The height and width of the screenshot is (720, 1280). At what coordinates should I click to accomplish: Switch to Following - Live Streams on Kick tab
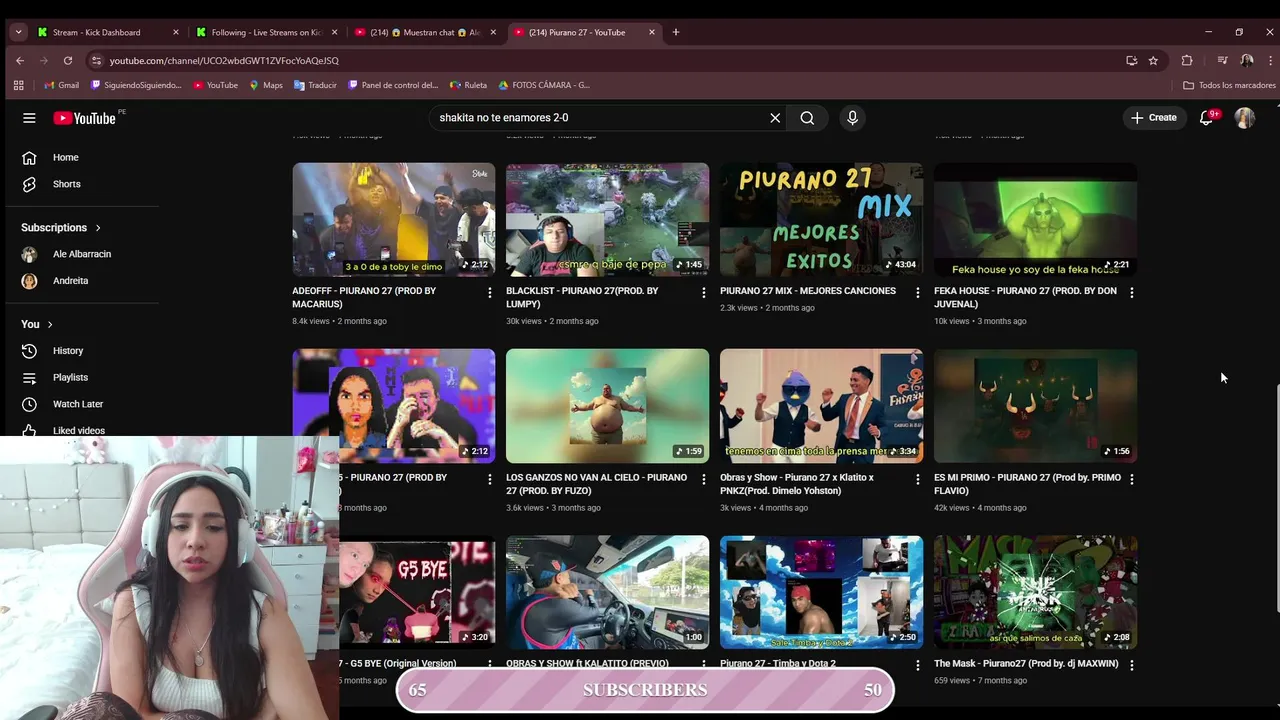tap(265, 32)
